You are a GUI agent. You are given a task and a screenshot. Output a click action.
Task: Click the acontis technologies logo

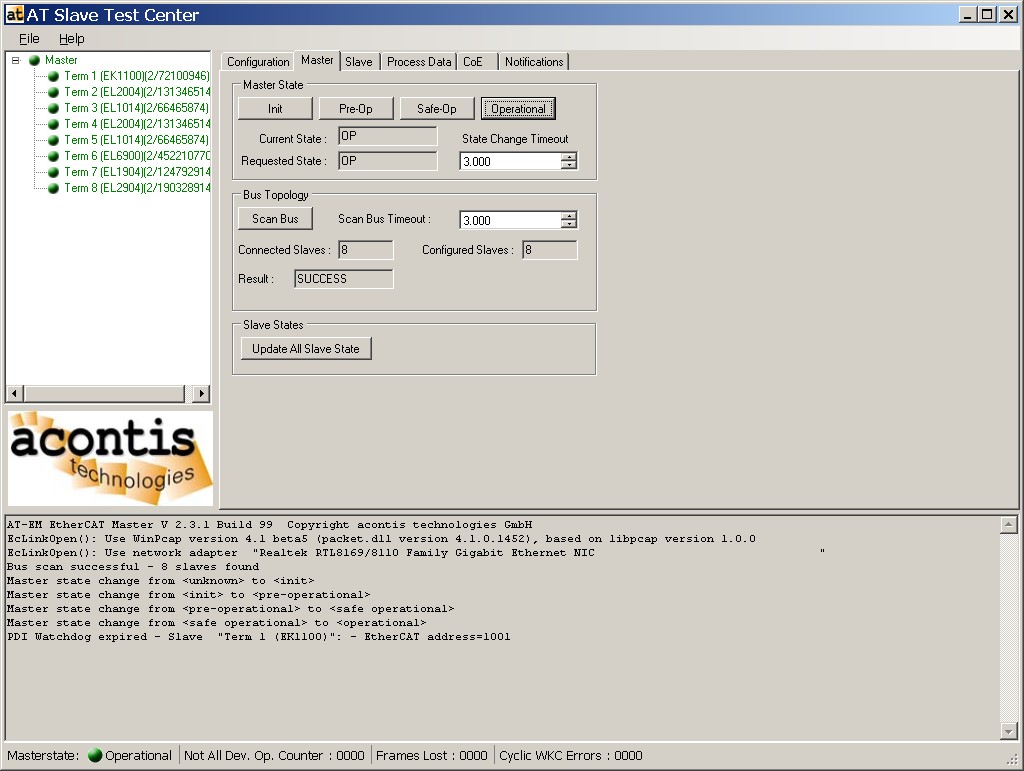click(x=110, y=458)
